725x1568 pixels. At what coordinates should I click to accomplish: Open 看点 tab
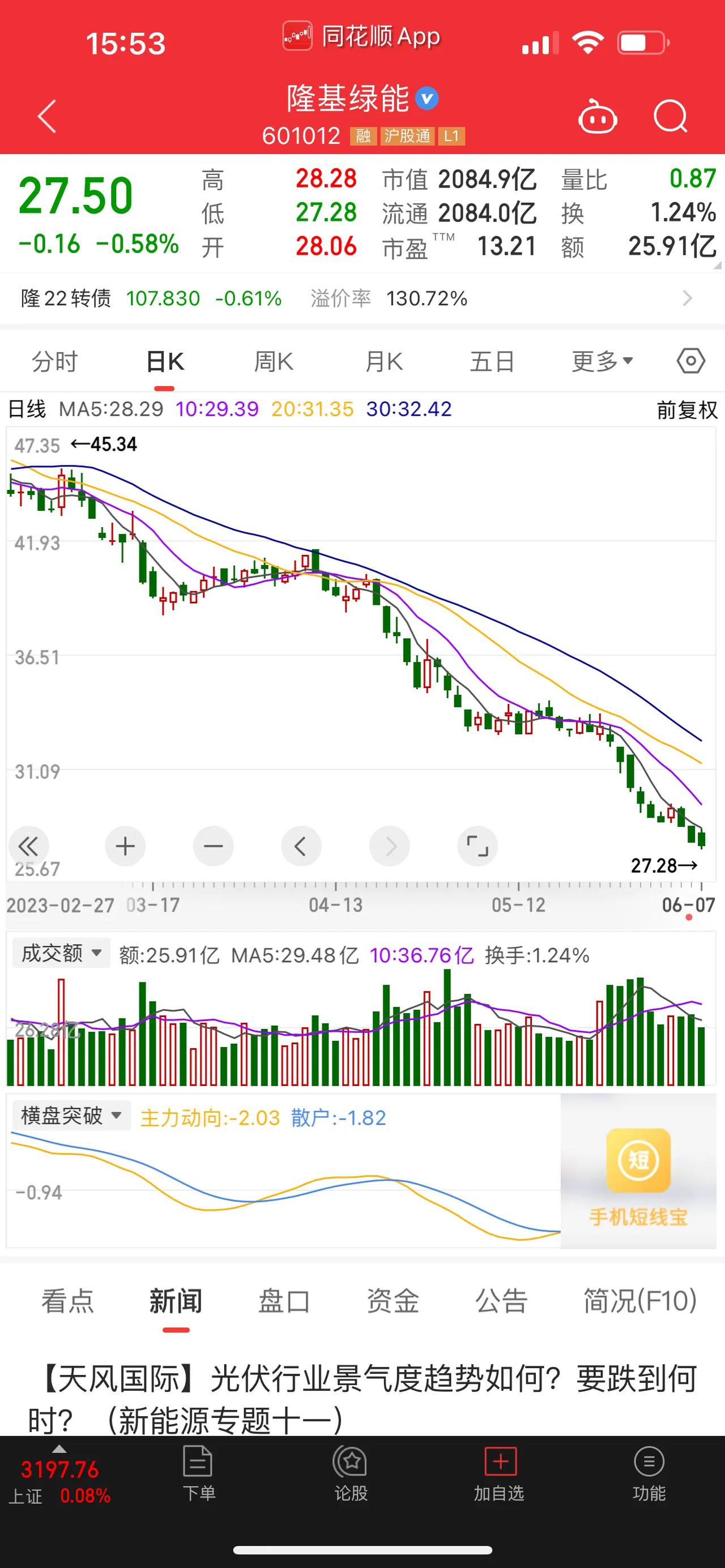67,1301
